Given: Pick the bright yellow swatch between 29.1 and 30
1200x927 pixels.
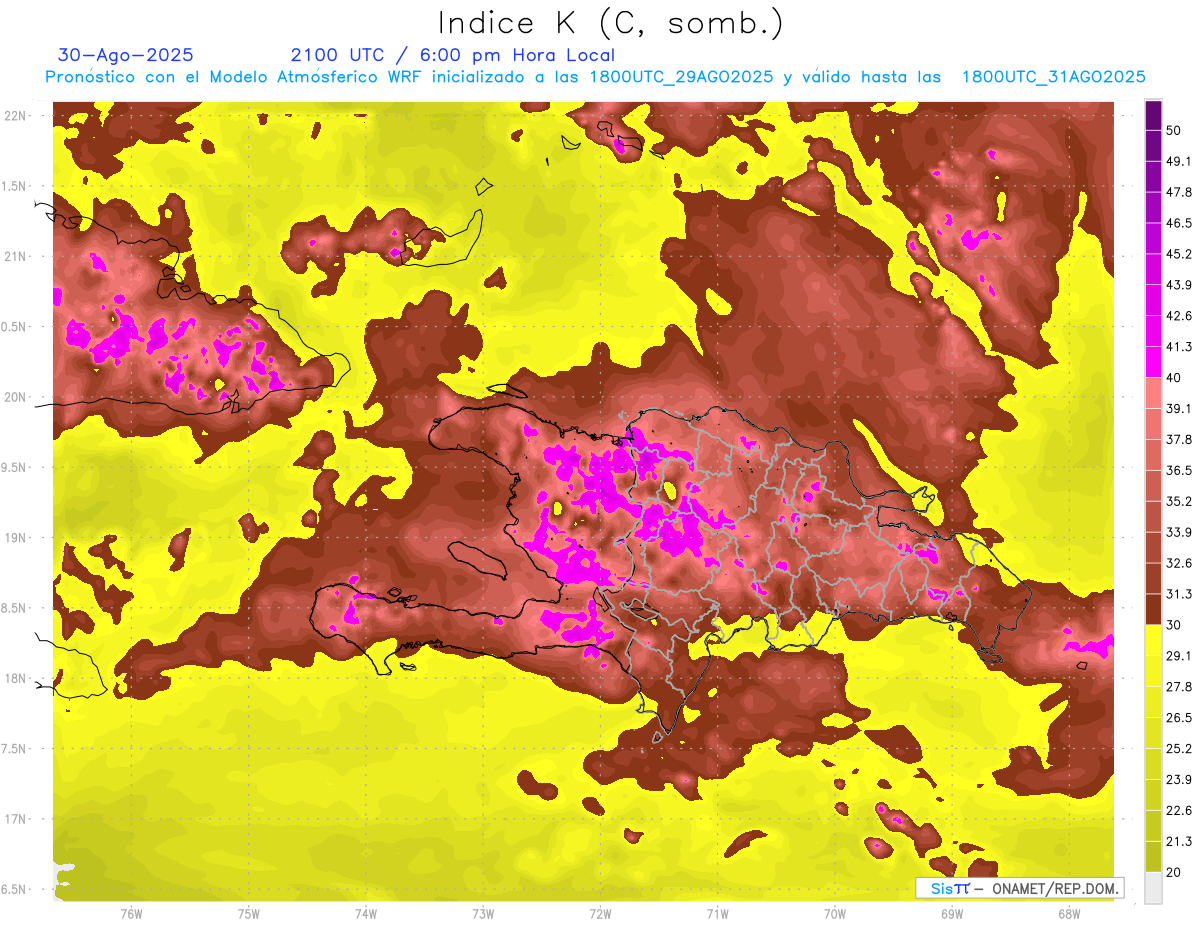Looking at the screenshot, I should 1153,640.
